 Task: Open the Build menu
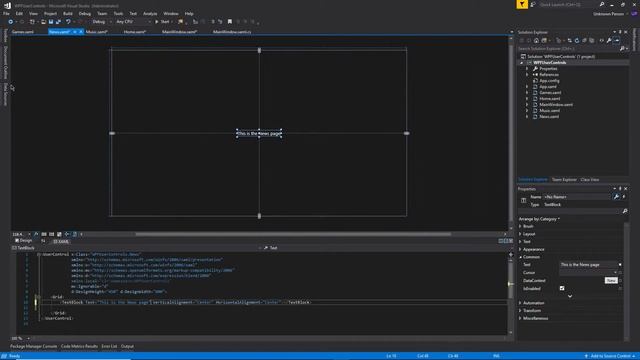pos(68,13)
